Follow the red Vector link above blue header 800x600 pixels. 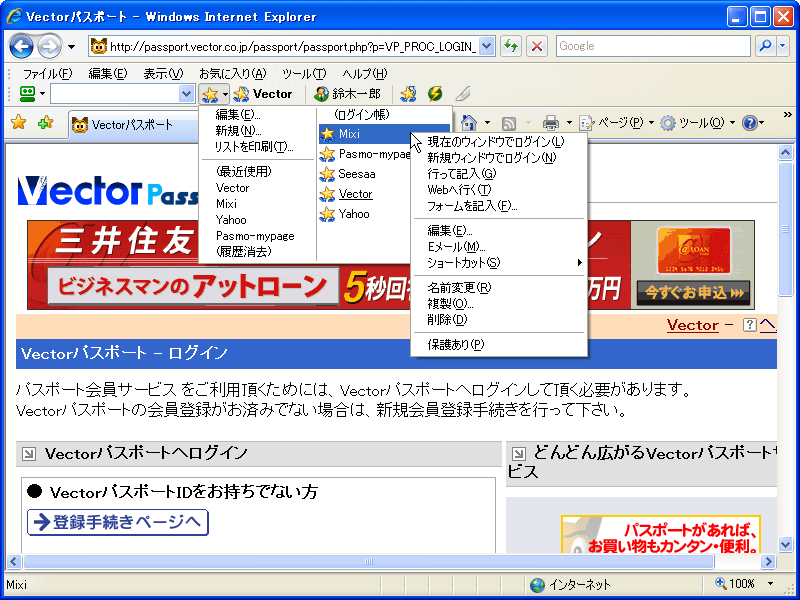click(x=692, y=325)
